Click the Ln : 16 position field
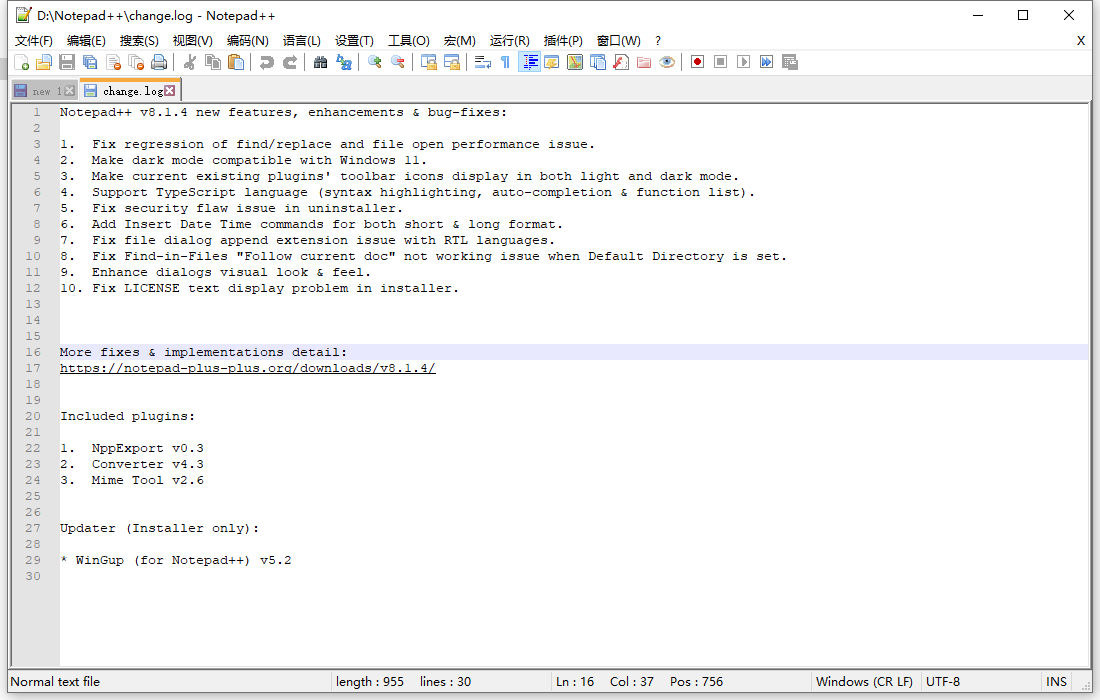The width and height of the screenshot is (1100, 700). (x=575, y=682)
